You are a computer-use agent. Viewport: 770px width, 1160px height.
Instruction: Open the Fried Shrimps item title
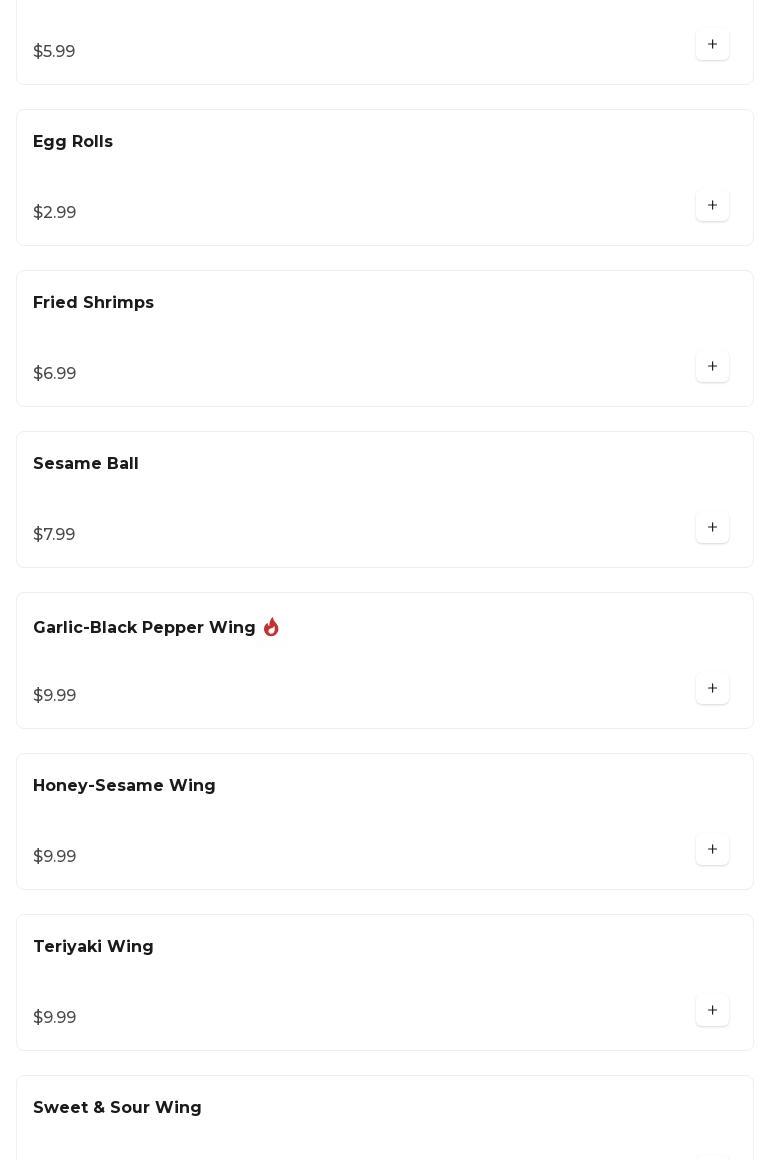[93, 303]
